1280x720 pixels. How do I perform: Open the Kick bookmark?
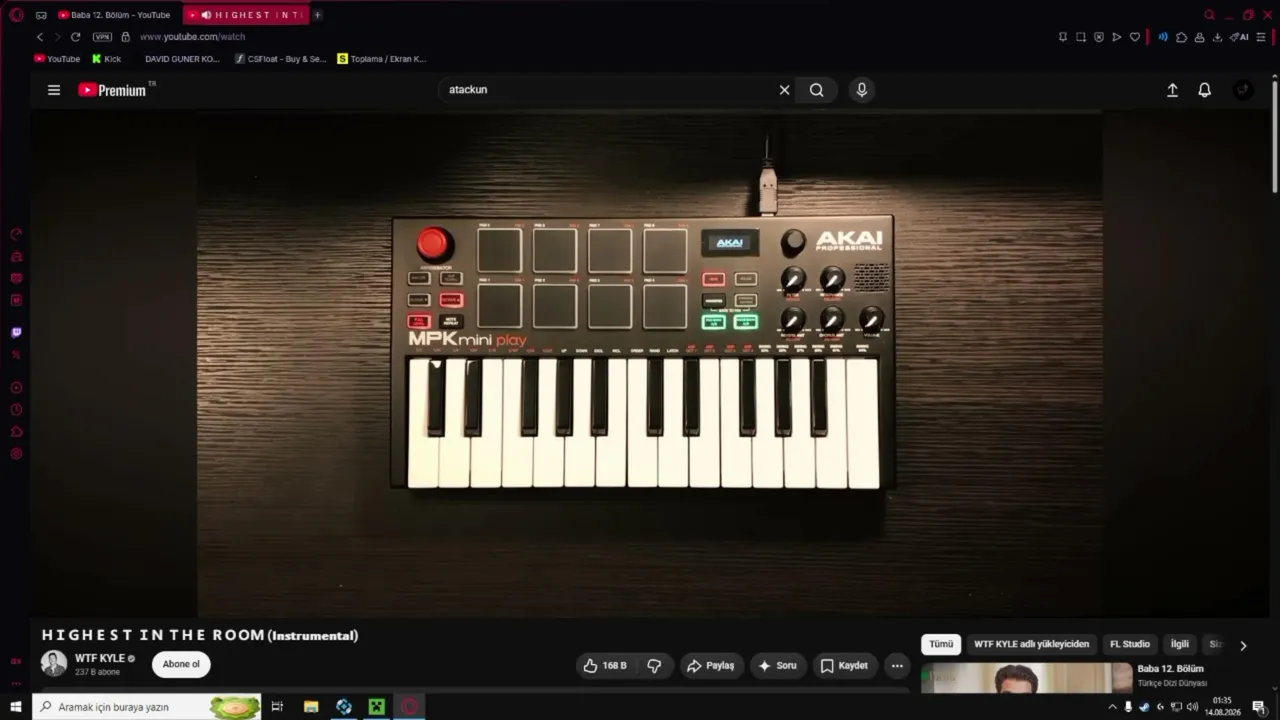pyautogui.click(x=106, y=59)
